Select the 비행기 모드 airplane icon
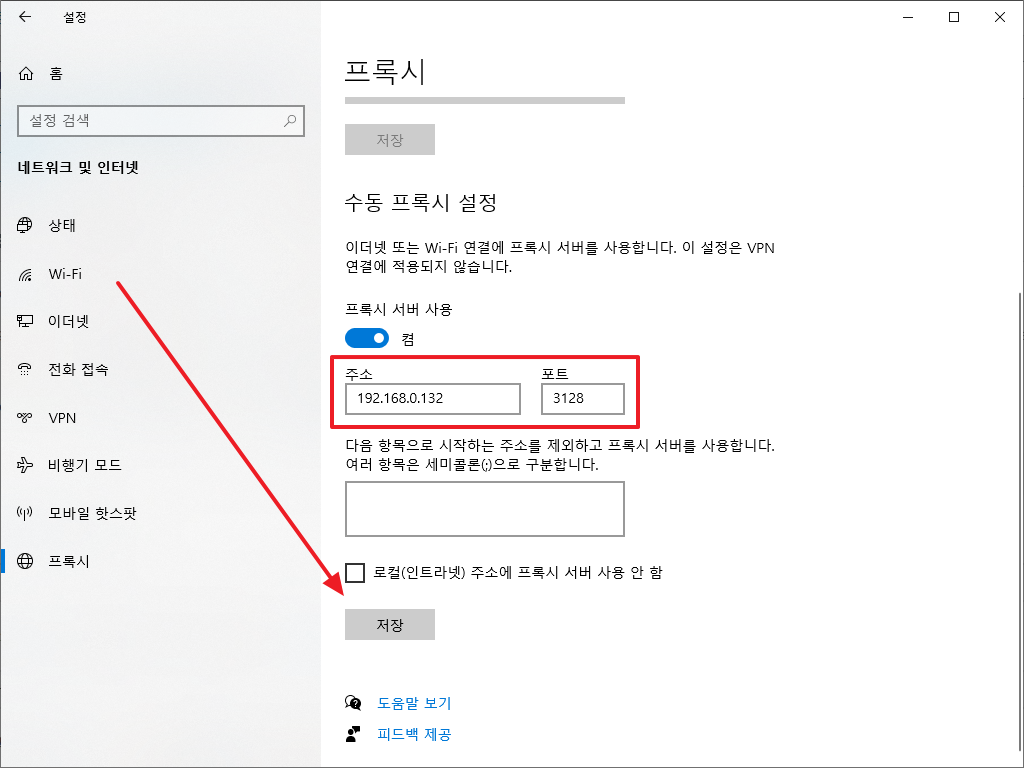This screenshot has width=1024, height=768. 25,465
